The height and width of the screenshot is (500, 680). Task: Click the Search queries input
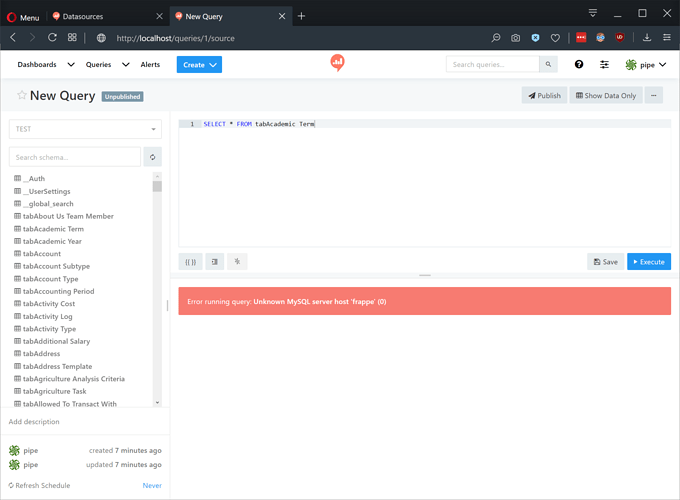(x=493, y=64)
